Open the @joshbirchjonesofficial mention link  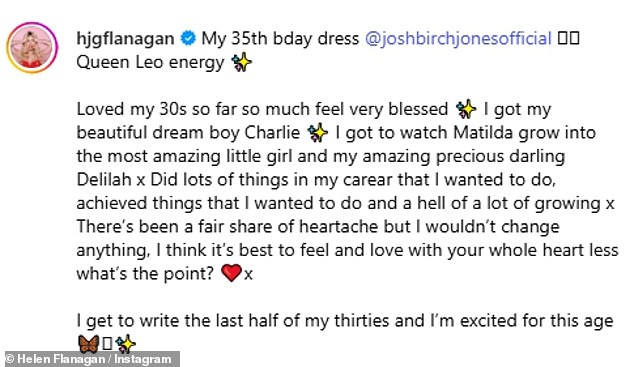458,39
